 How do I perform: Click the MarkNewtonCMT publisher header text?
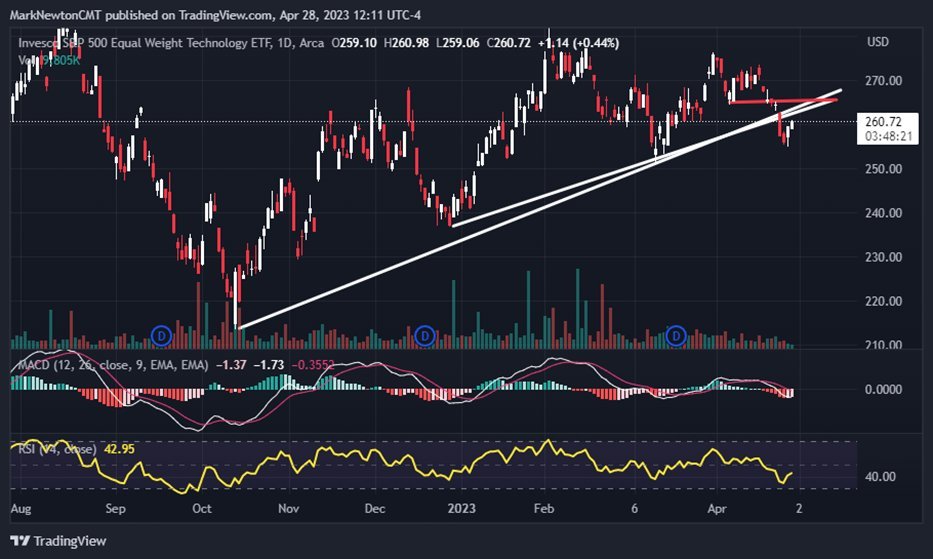(x=215, y=14)
